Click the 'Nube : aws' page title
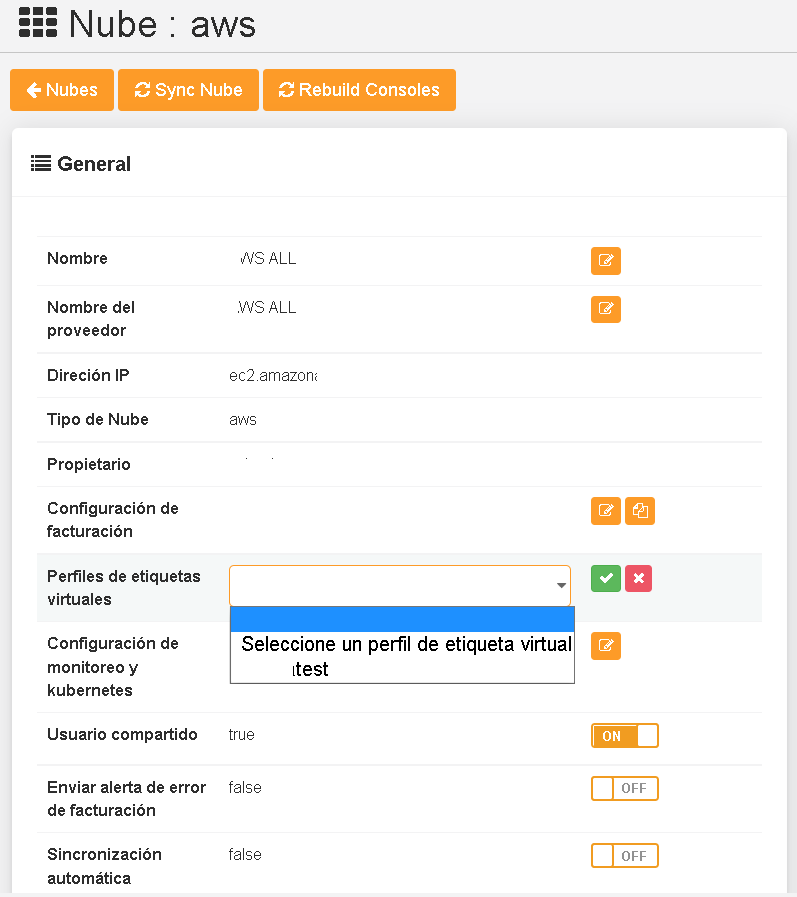The width and height of the screenshot is (797, 897). pos(162,24)
